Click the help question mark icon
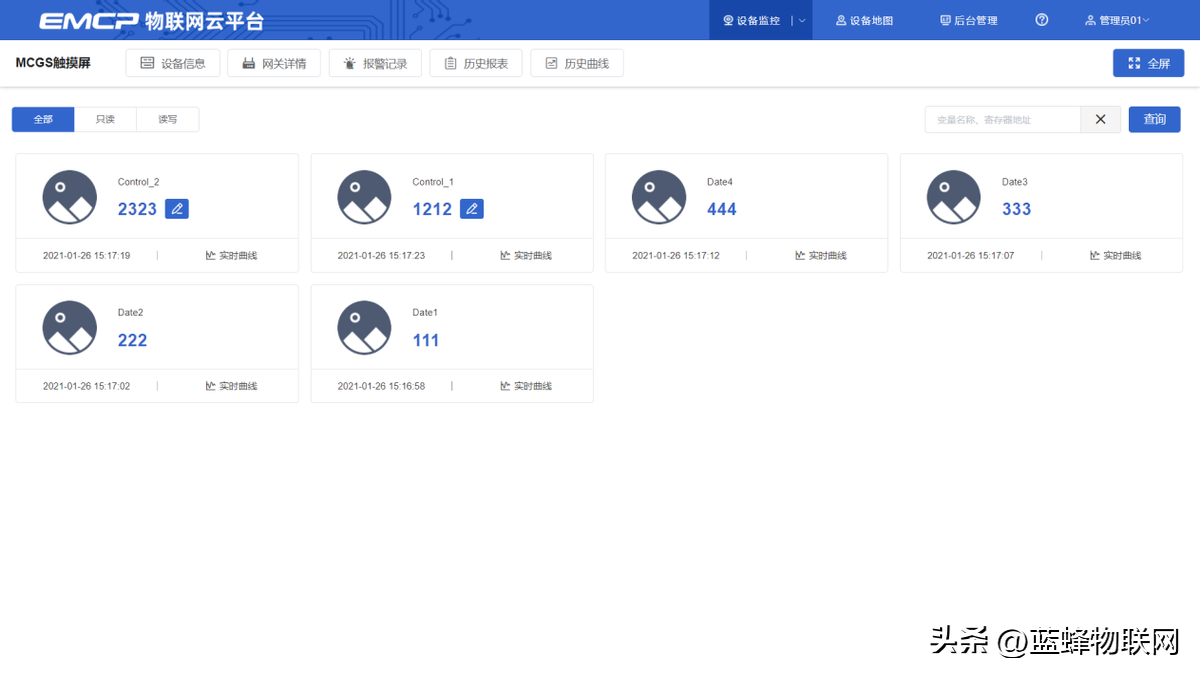The image size is (1200, 675). 1042,20
